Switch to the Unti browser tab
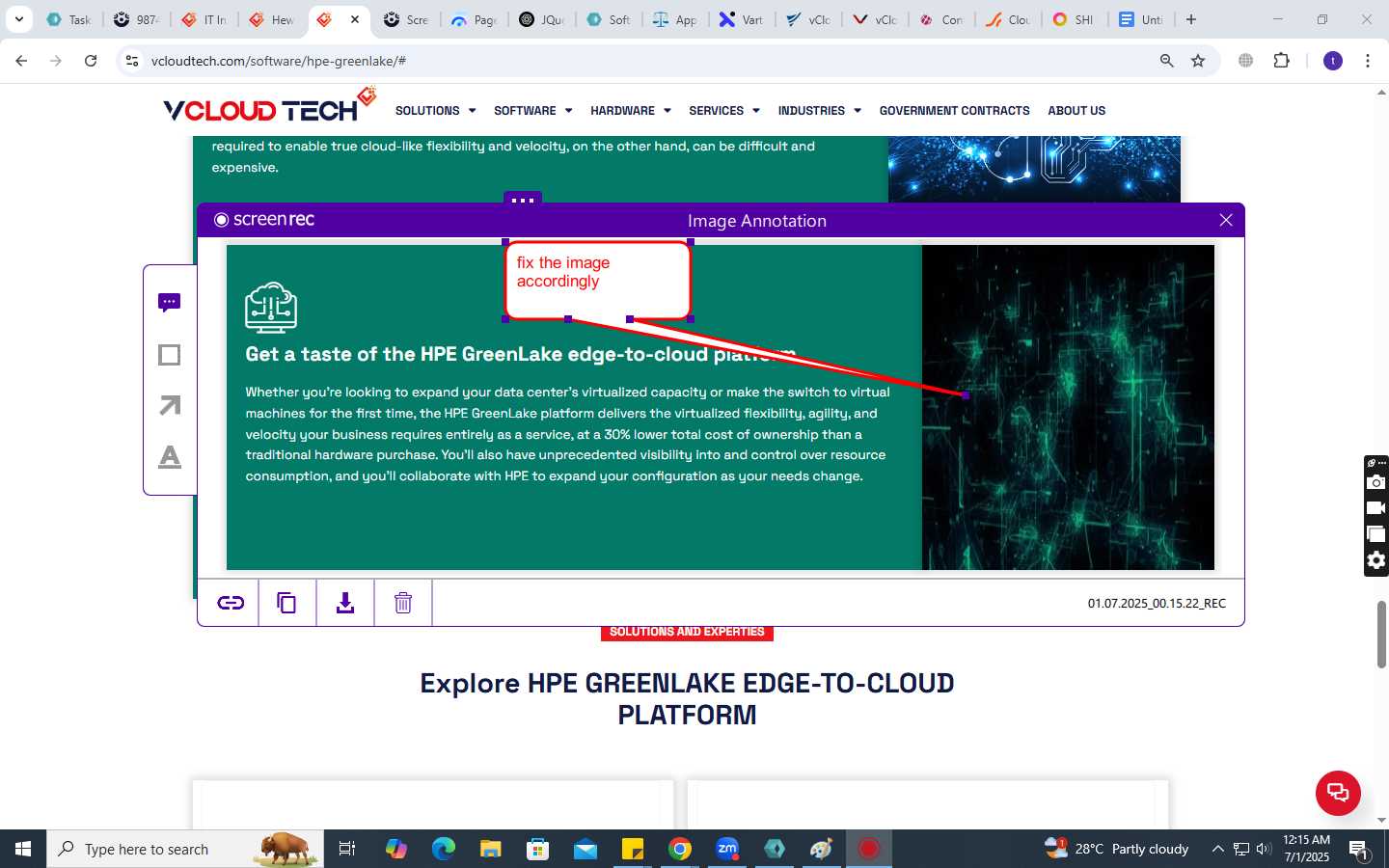1389x868 pixels. 1141,19
